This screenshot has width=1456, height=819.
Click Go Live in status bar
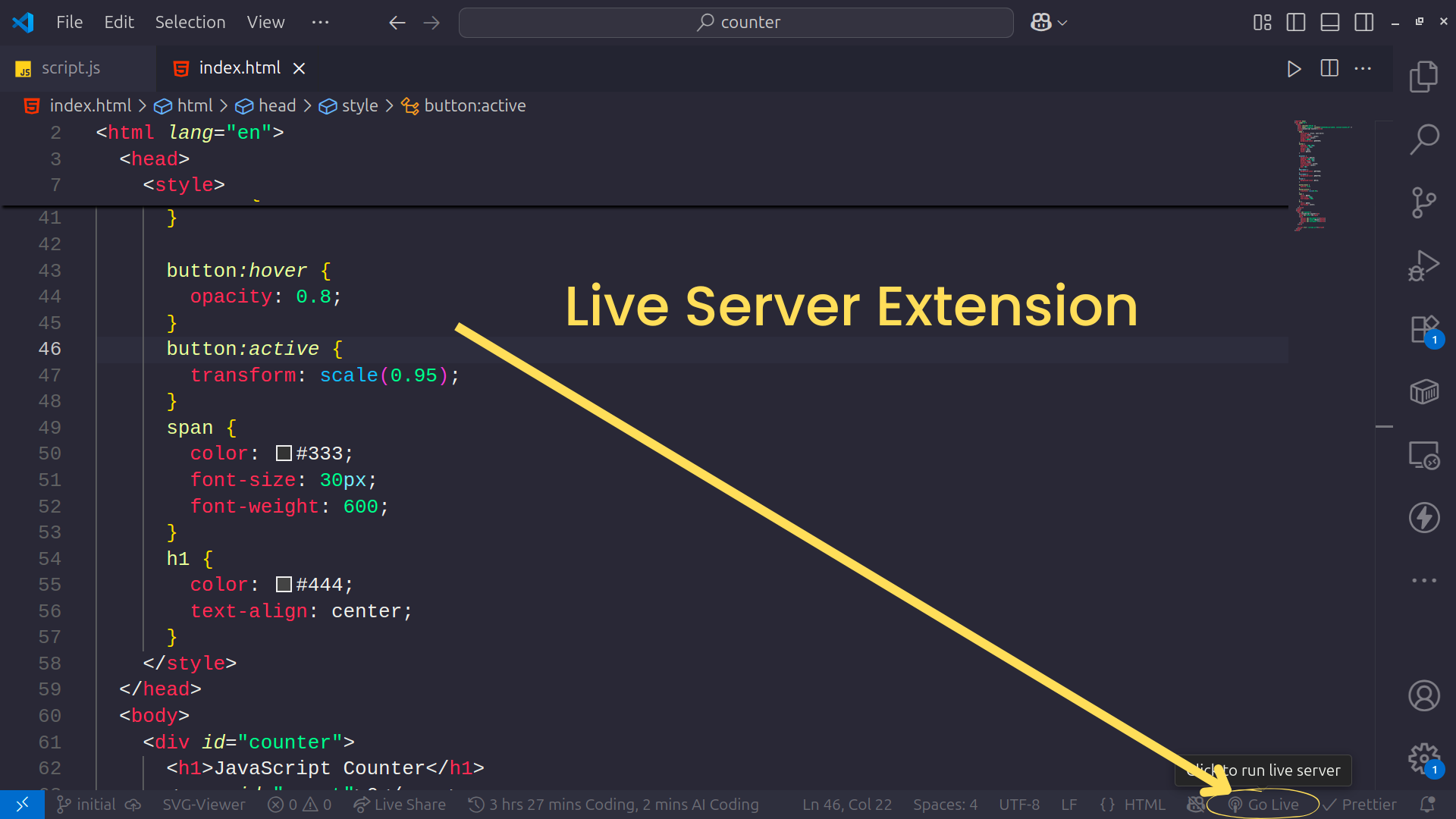pyautogui.click(x=1264, y=805)
